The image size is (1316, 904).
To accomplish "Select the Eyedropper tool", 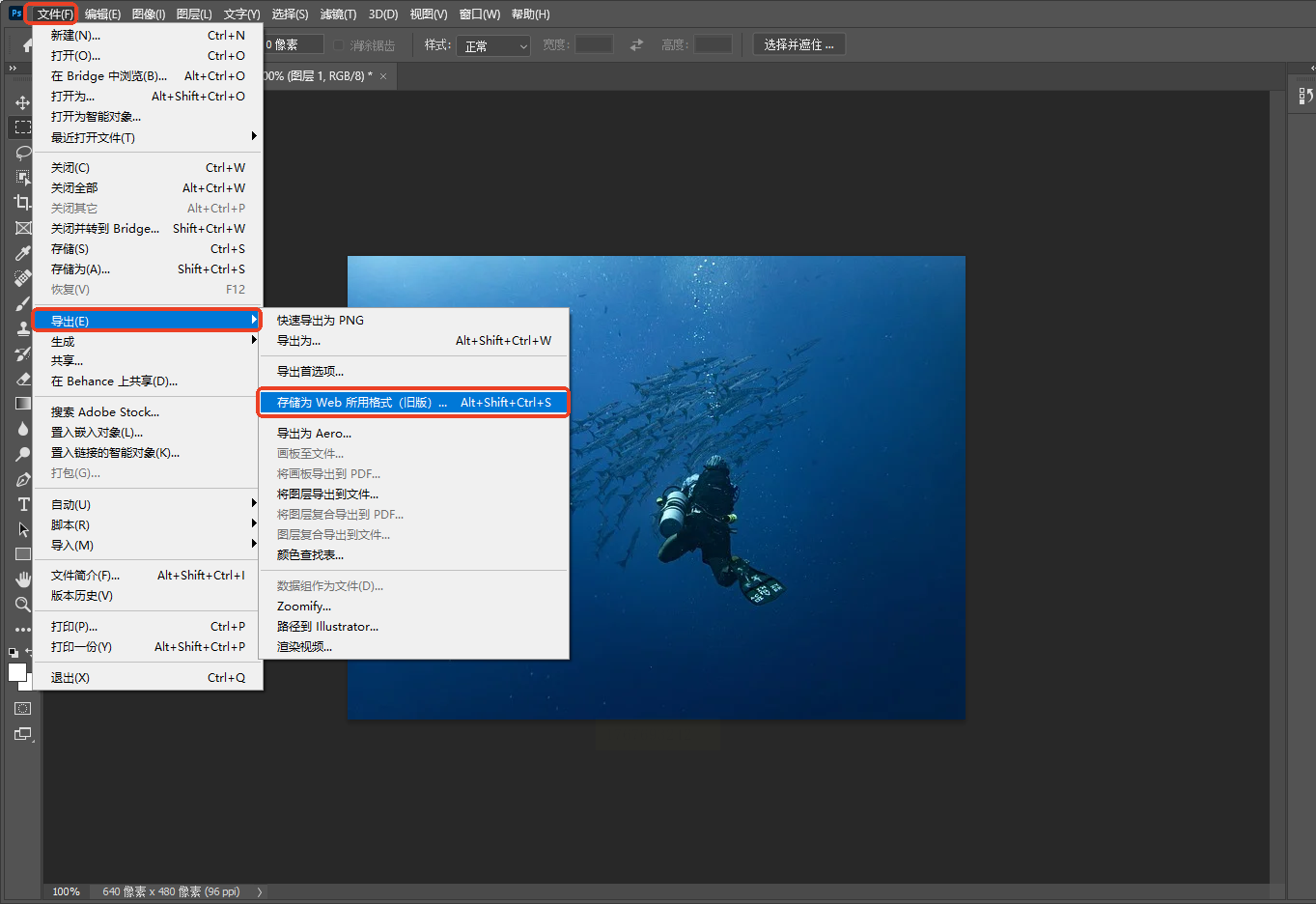I will (x=22, y=253).
